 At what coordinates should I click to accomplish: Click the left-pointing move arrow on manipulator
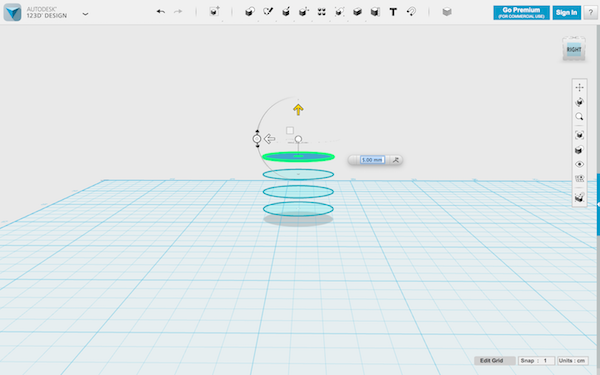point(269,139)
